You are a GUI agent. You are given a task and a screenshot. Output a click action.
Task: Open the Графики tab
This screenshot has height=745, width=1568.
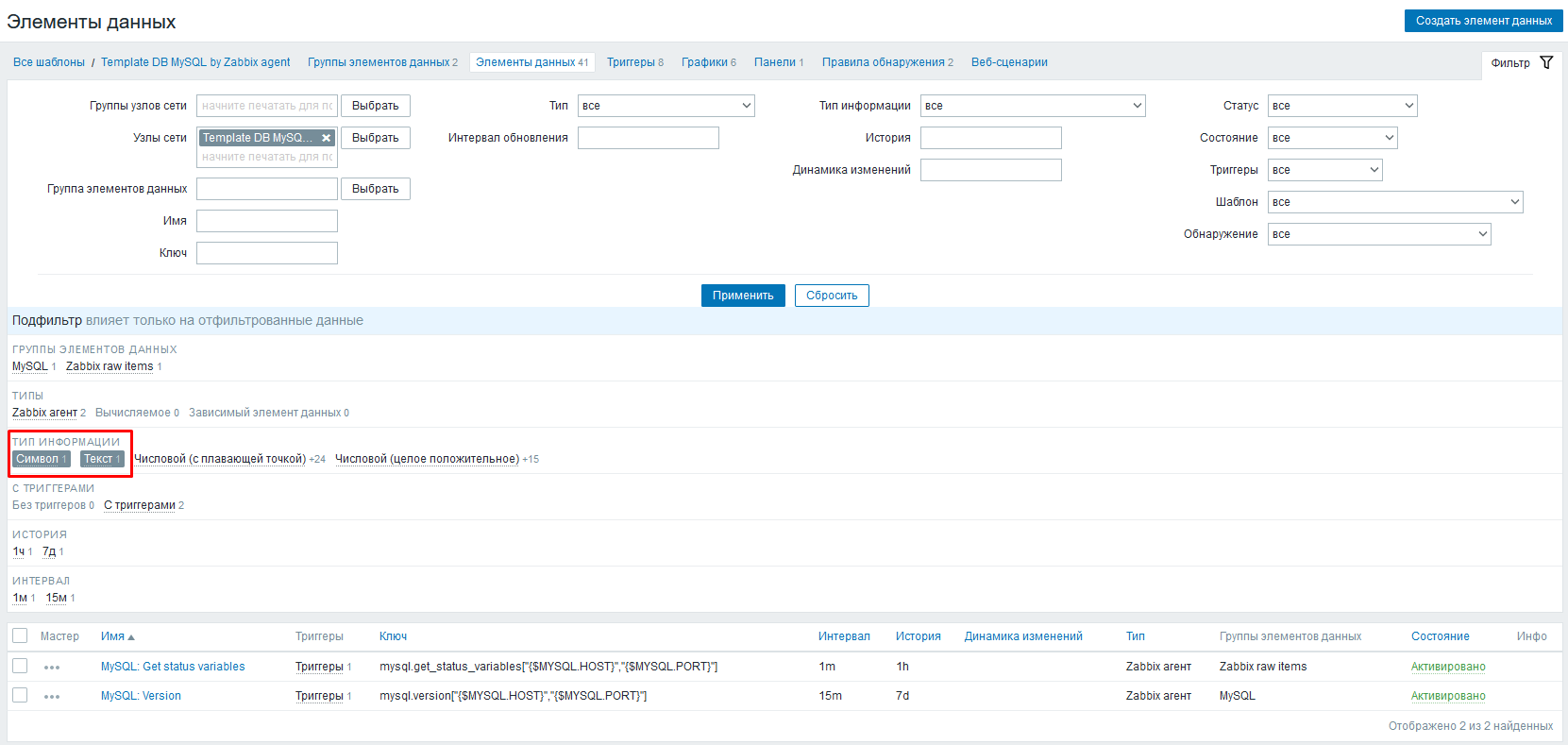click(x=704, y=62)
